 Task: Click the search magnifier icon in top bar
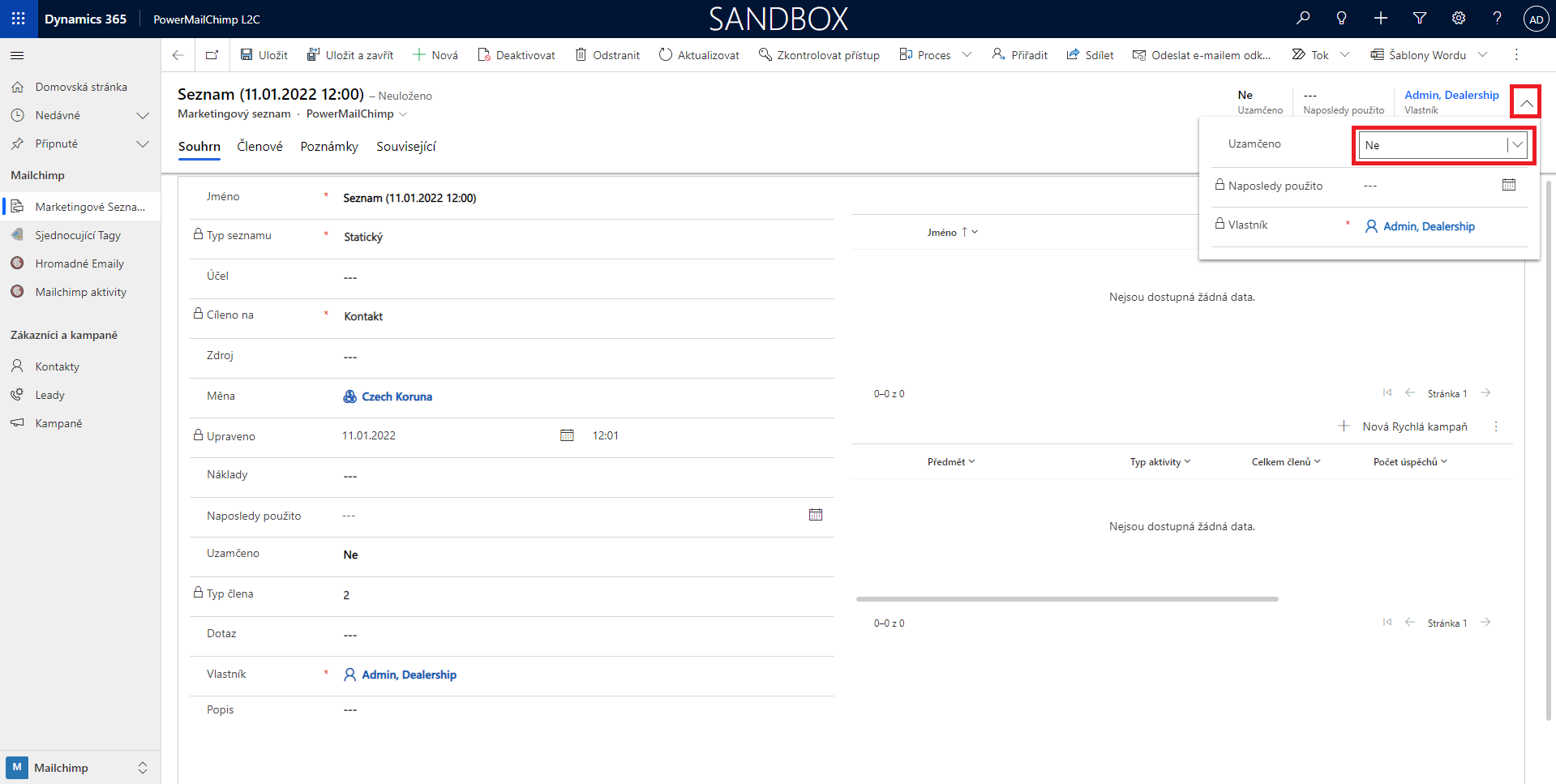[1303, 18]
